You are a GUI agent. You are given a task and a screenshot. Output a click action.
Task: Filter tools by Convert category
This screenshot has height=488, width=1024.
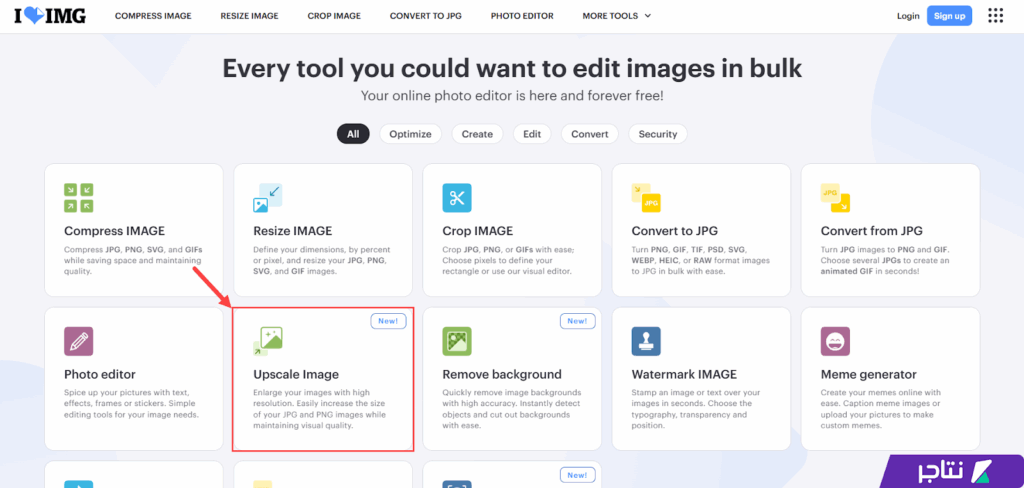tap(590, 134)
